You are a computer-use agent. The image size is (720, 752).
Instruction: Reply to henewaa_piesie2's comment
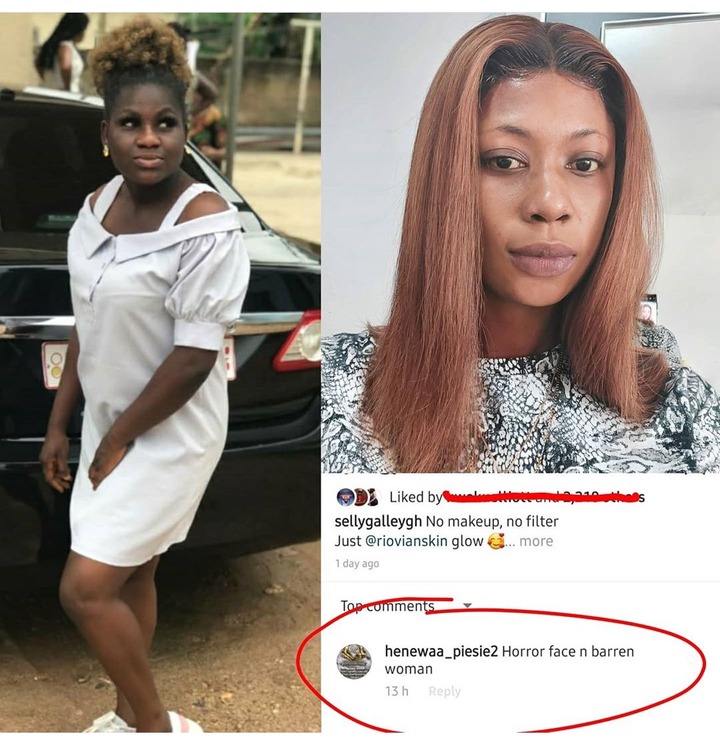pos(445,691)
